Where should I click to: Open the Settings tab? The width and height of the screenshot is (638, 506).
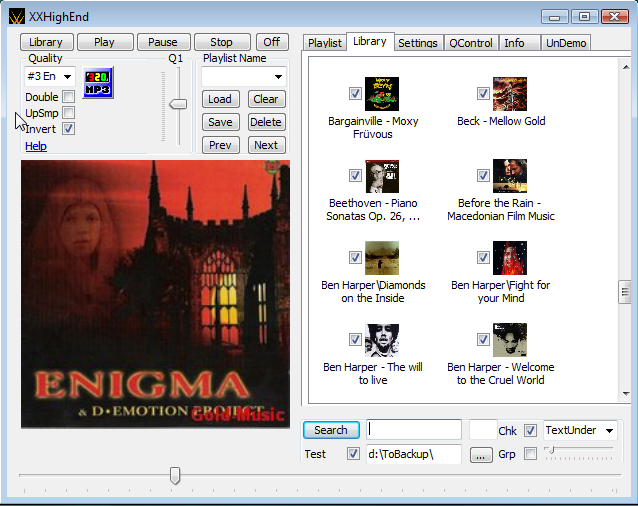[x=418, y=43]
